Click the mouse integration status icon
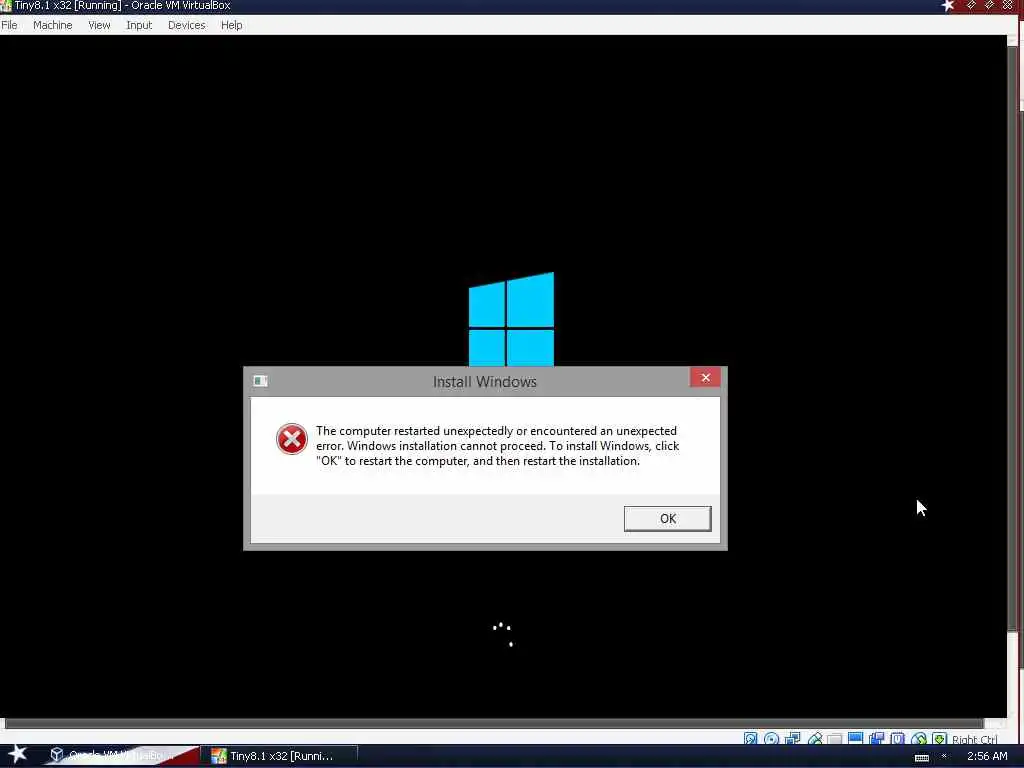The image size is (1024, 768). coord(919,739)
